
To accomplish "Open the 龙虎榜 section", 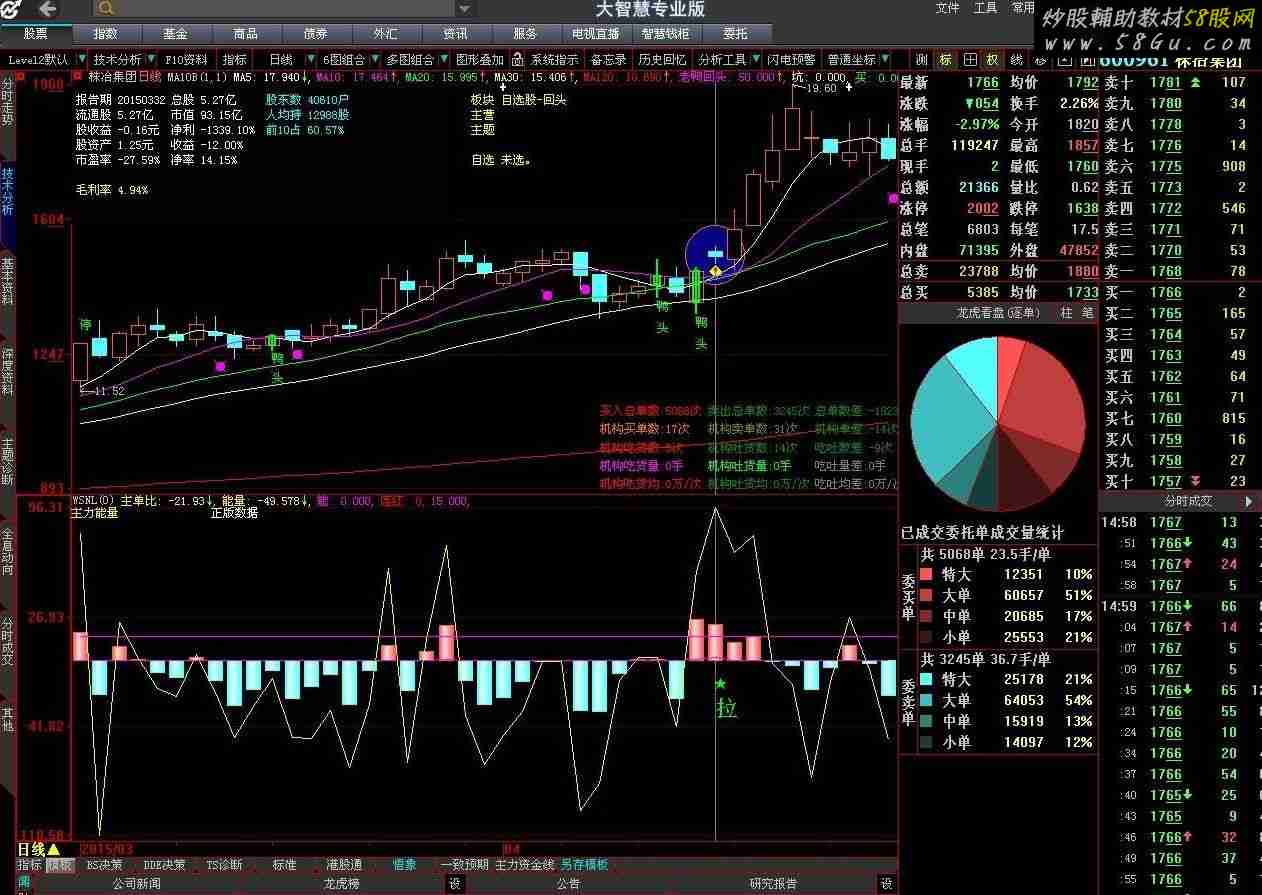I will click(x=340, y=884).
